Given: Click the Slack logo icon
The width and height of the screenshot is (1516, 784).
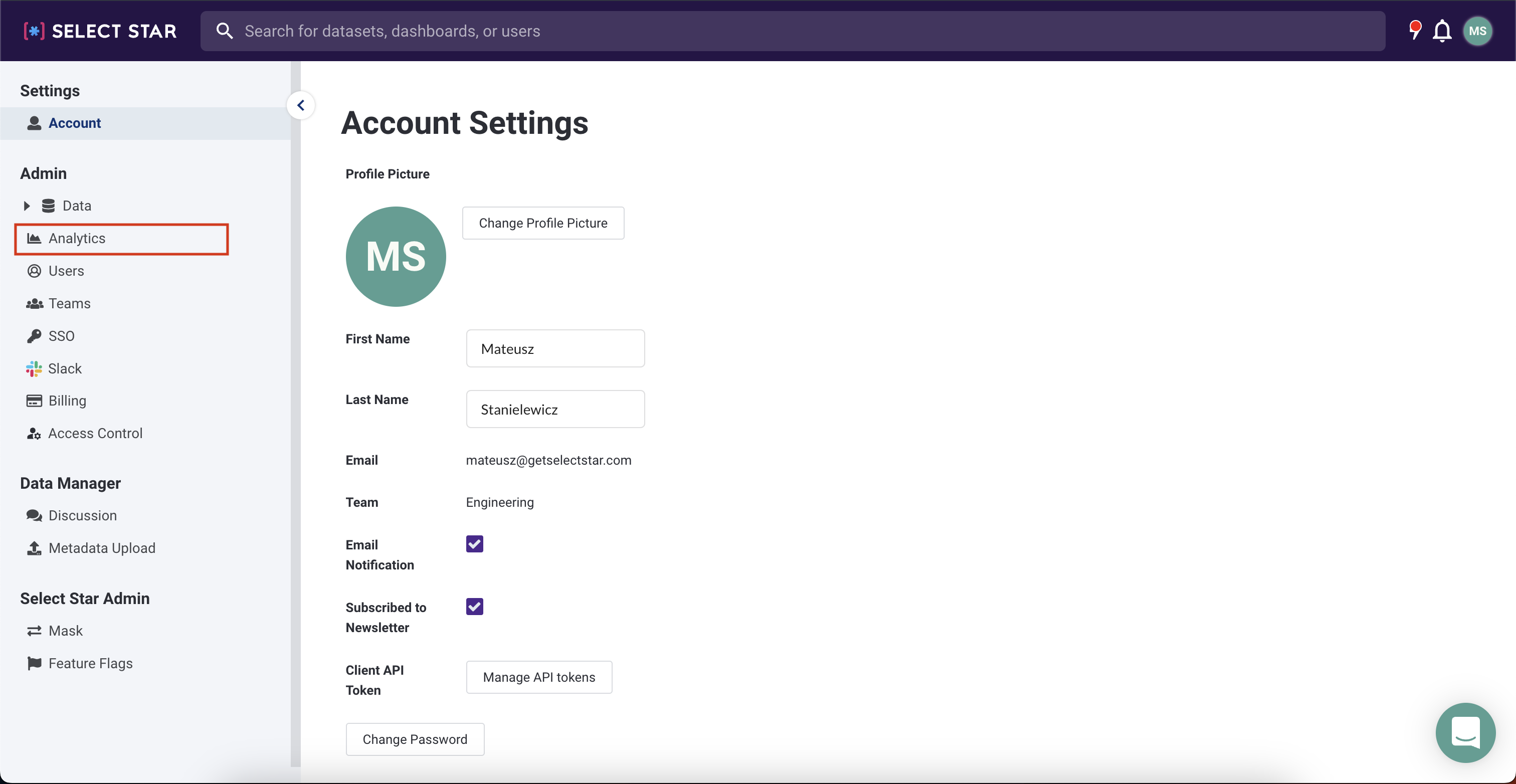Looking at the screenshot, I should click(34, 368).
